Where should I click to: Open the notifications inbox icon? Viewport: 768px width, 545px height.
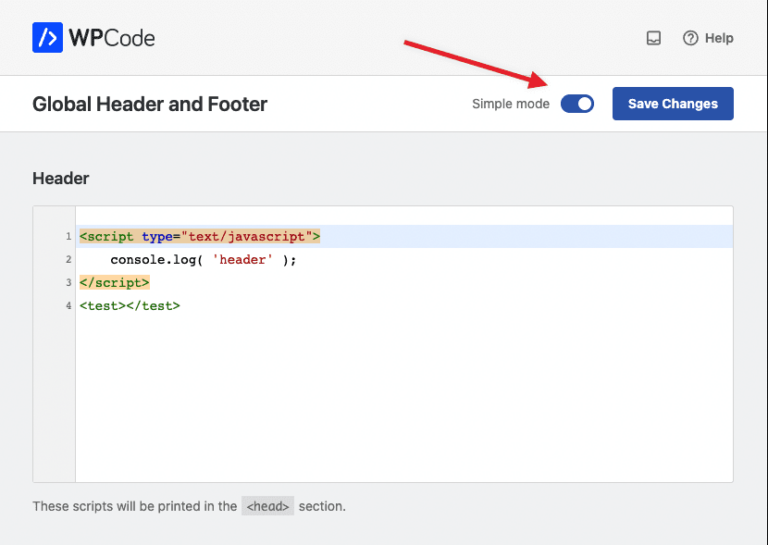653,38
